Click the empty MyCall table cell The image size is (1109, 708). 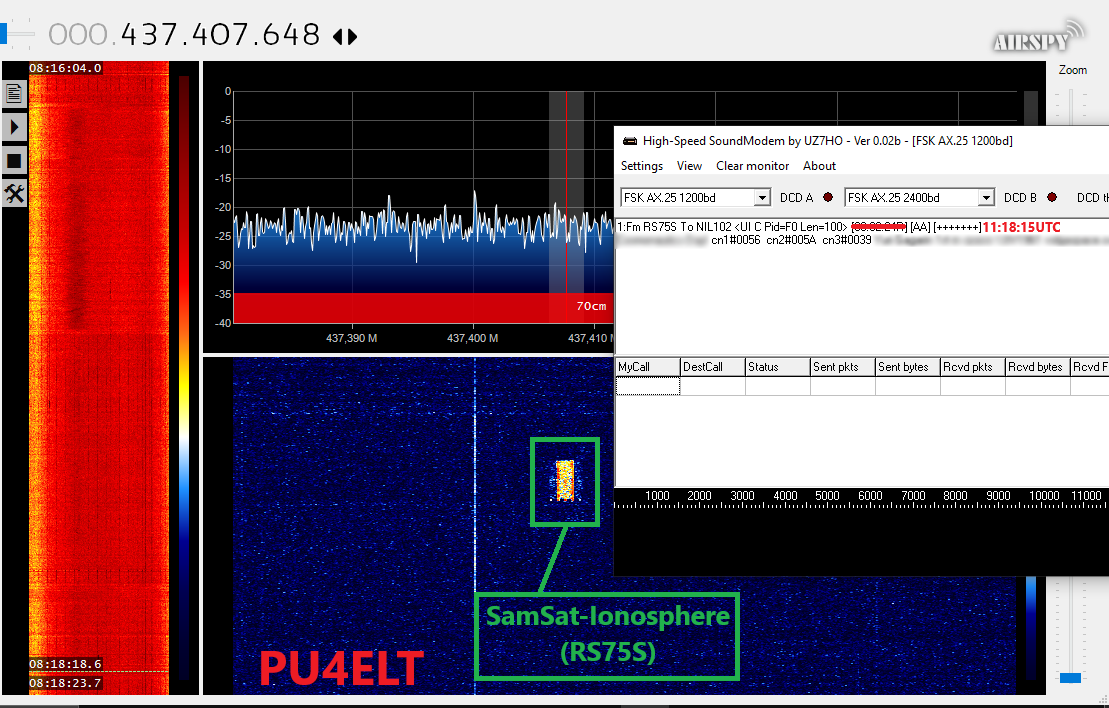pos(647,386)
